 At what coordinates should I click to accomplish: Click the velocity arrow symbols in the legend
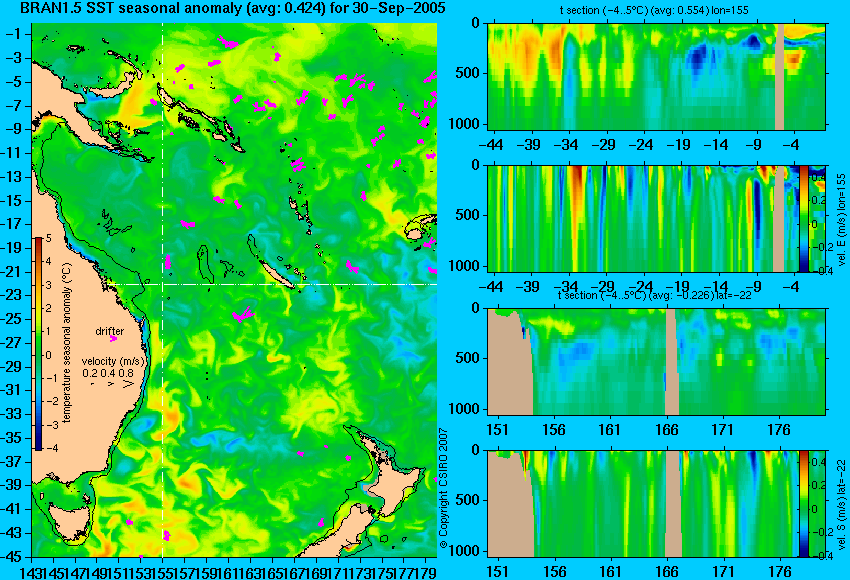click(x=113, y=384)
